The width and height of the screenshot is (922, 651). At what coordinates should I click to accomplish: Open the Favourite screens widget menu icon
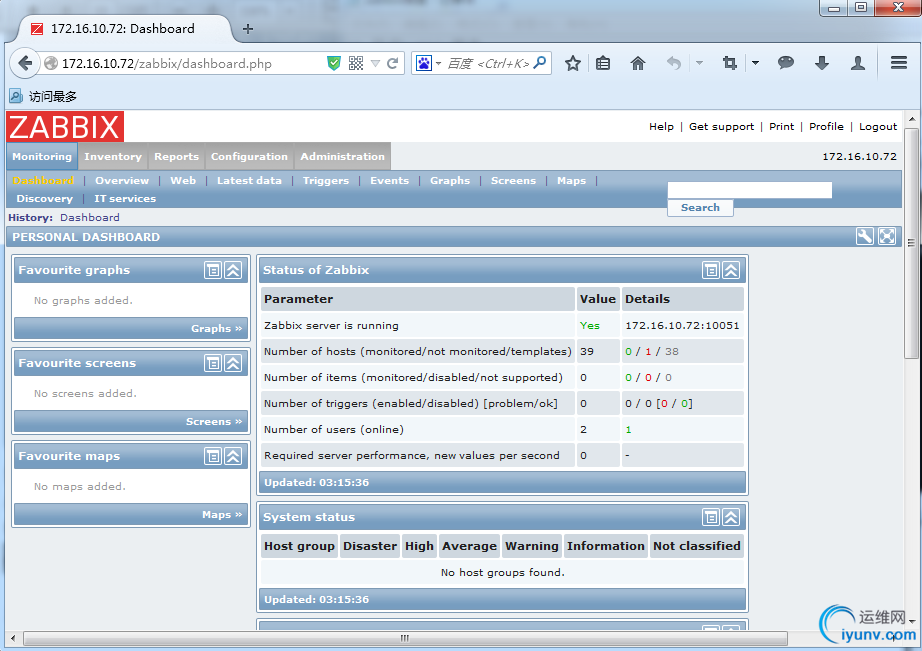(x=213, y=363)
